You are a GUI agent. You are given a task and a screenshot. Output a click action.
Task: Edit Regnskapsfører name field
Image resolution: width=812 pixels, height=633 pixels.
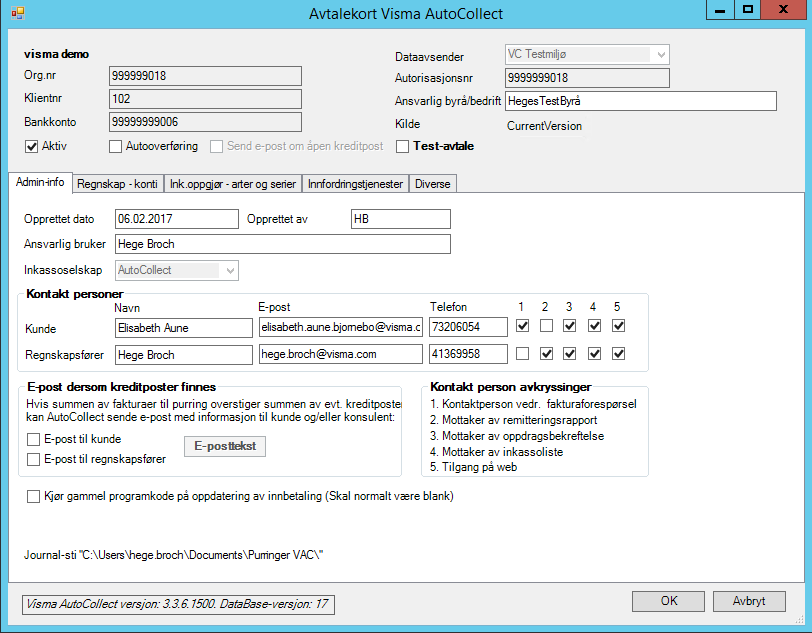(x=184, y=355)
